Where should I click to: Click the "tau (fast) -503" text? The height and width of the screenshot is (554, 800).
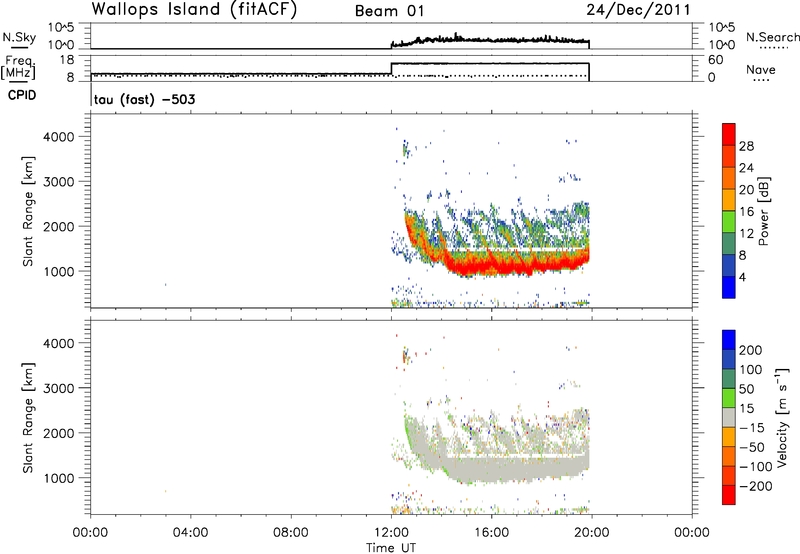tap(144, 99)
